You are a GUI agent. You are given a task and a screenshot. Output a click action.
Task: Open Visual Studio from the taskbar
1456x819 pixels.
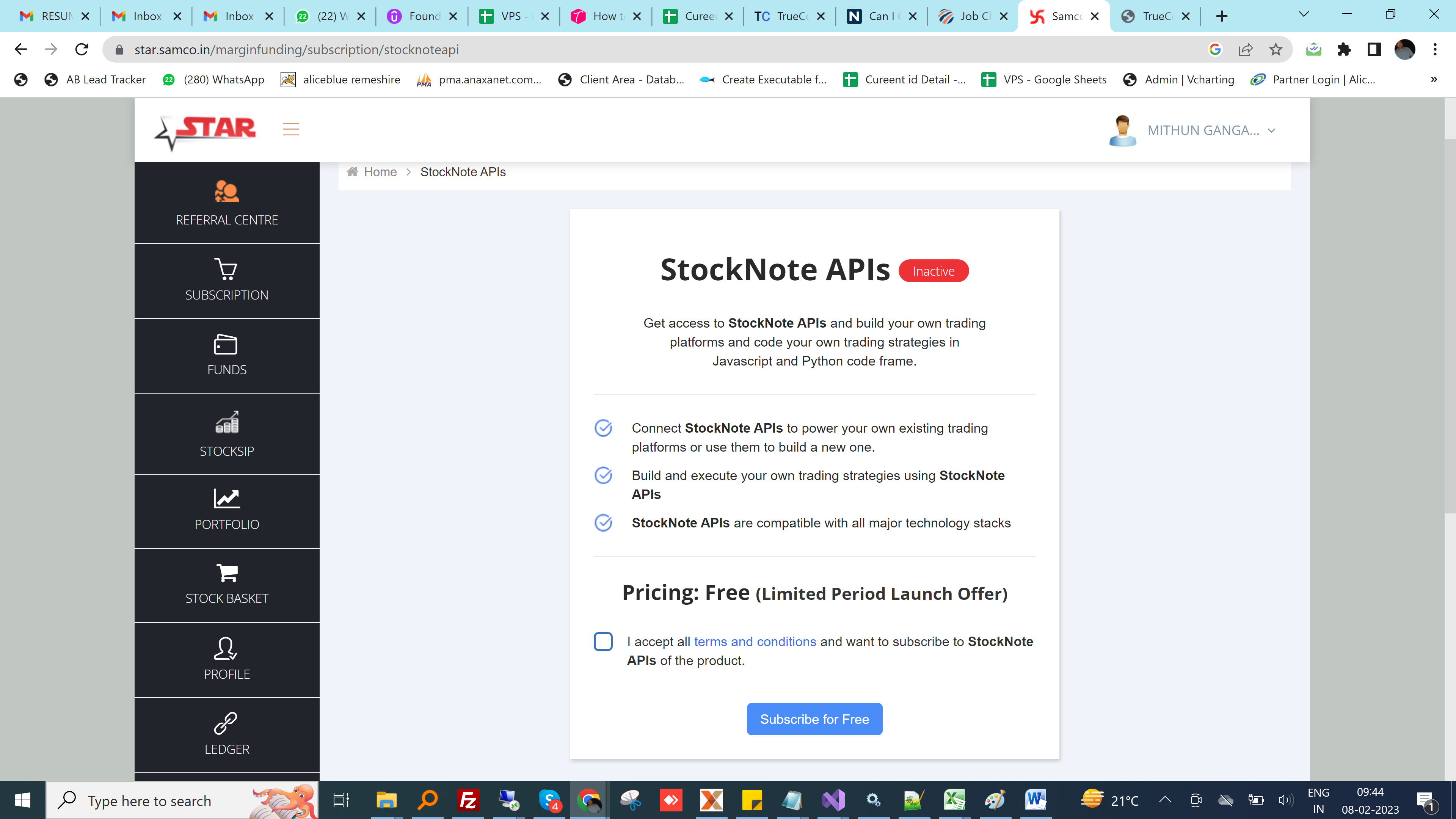coord(833,800)
